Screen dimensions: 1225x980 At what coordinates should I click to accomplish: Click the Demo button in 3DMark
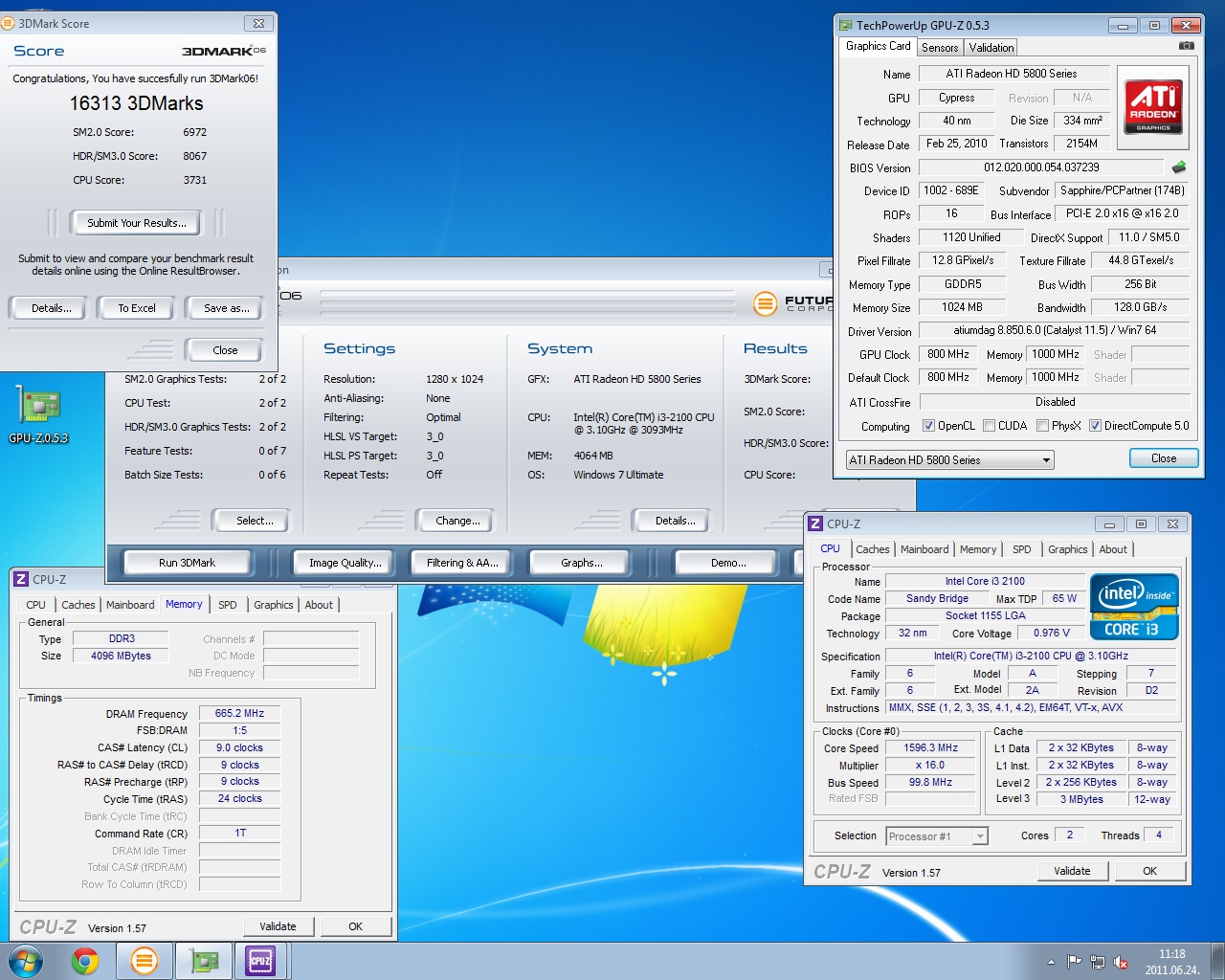coord(727,563)
